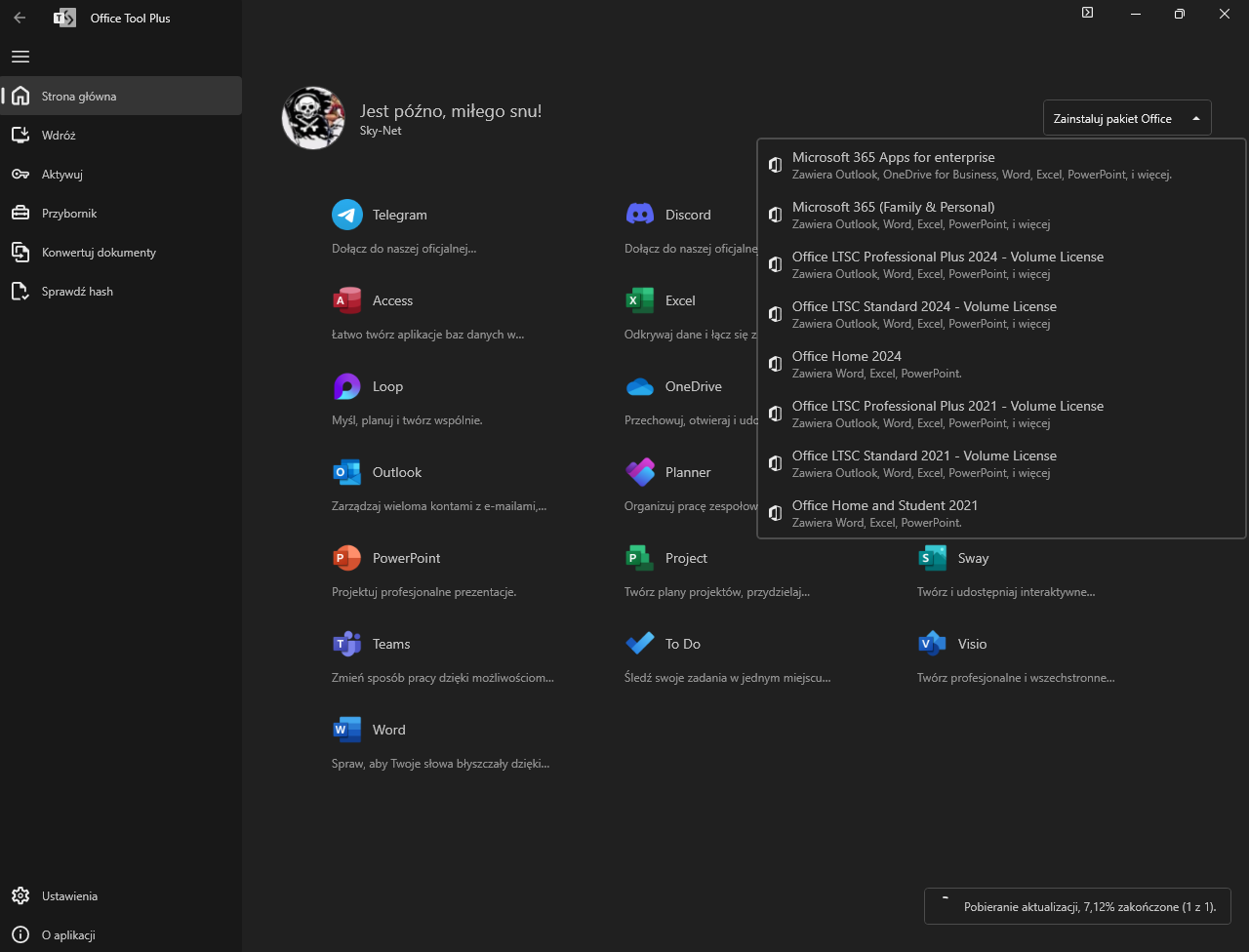Open the Aktywuj activation page
This screenshot has width=1249, height=952.
coord(121,174)
